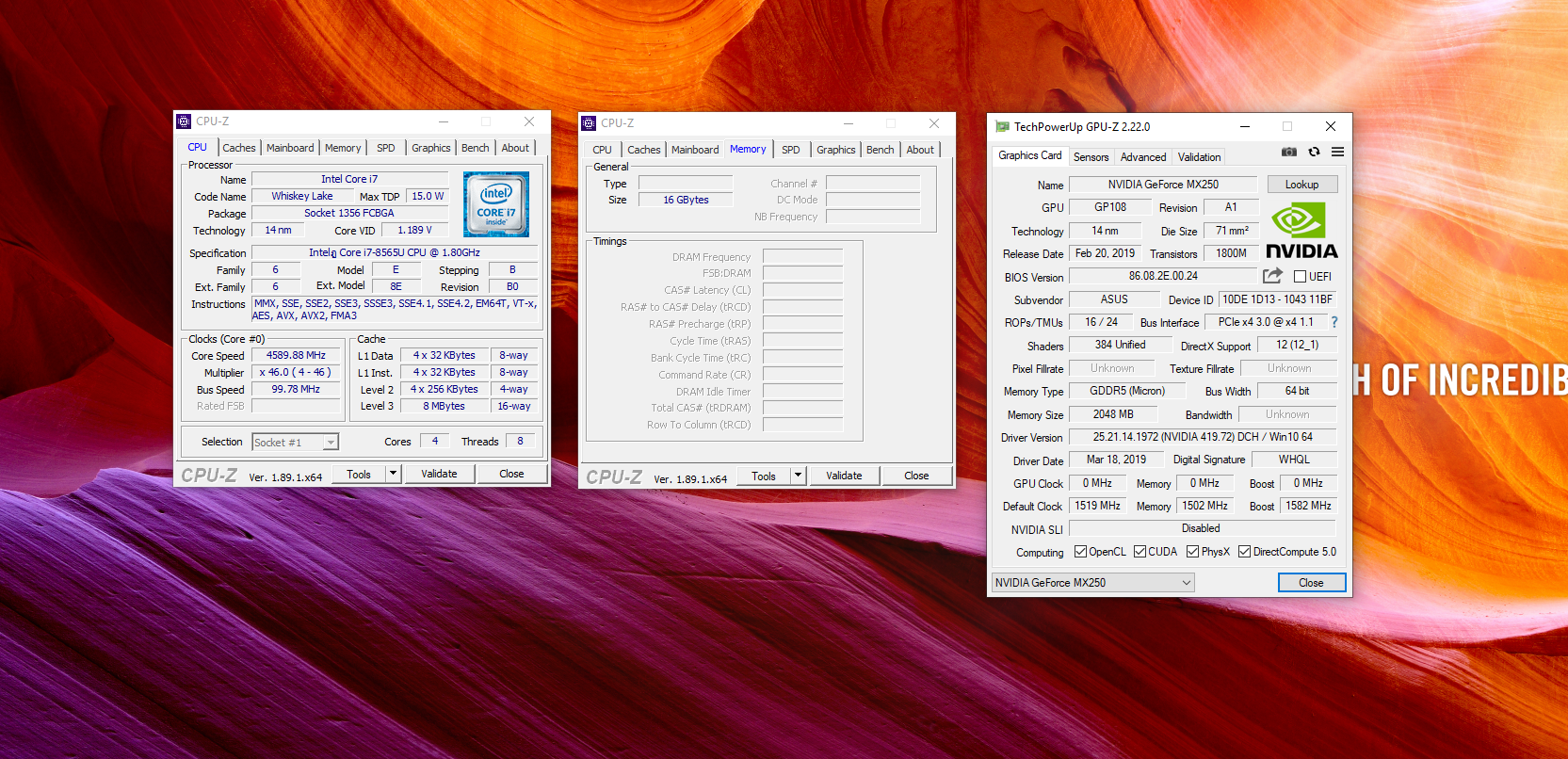The image size is (1568, 759).
Task: Click Close button in GPU-Z
Action: 1312,583
